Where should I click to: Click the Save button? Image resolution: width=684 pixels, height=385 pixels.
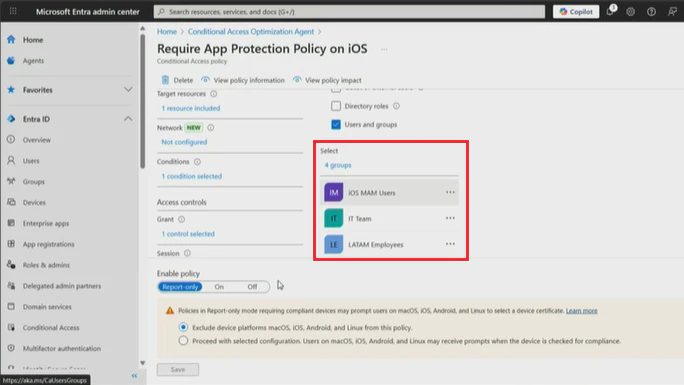click(x=178, y=369)
